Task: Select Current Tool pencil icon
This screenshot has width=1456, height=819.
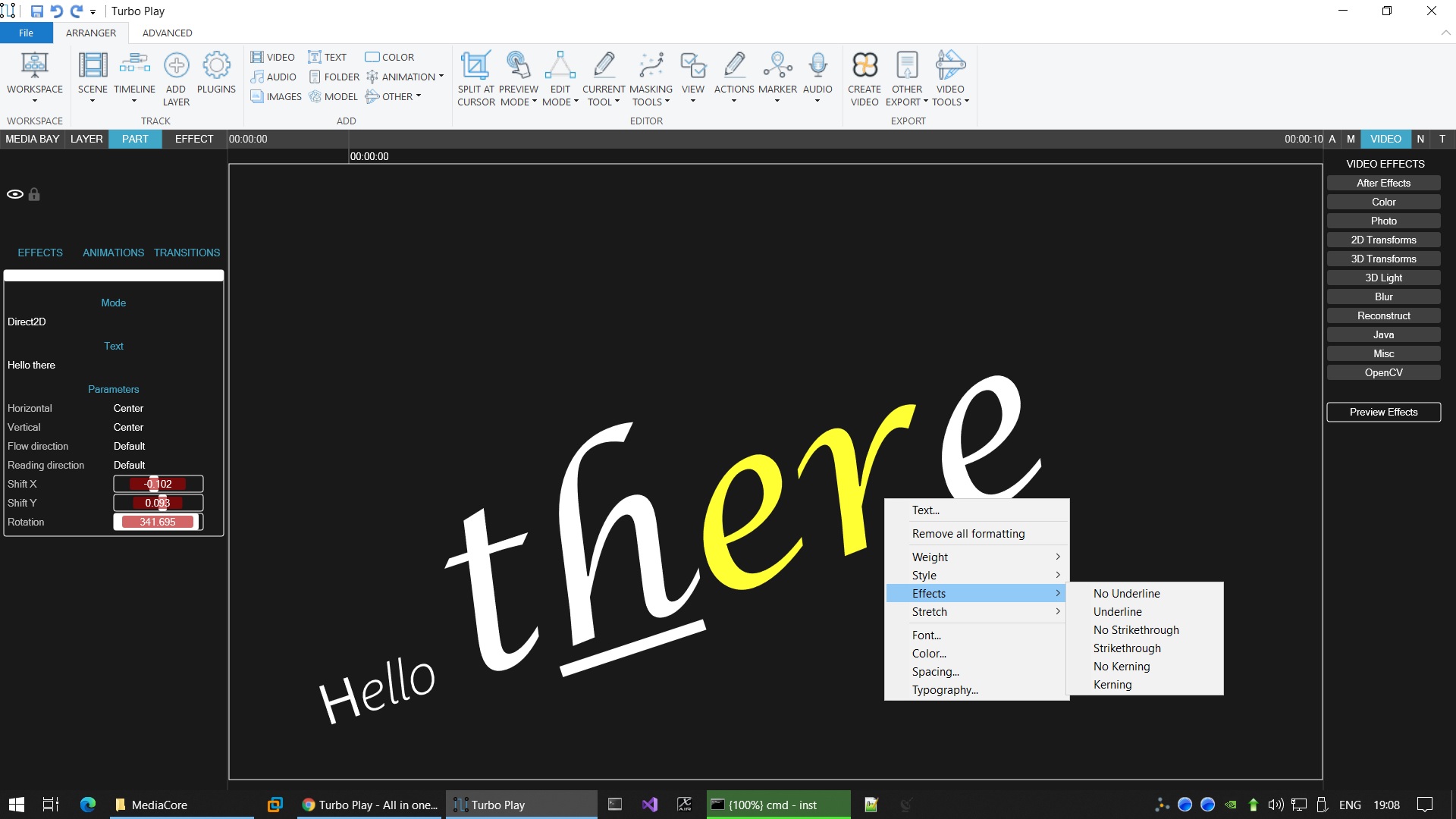Action: point(604,65)
